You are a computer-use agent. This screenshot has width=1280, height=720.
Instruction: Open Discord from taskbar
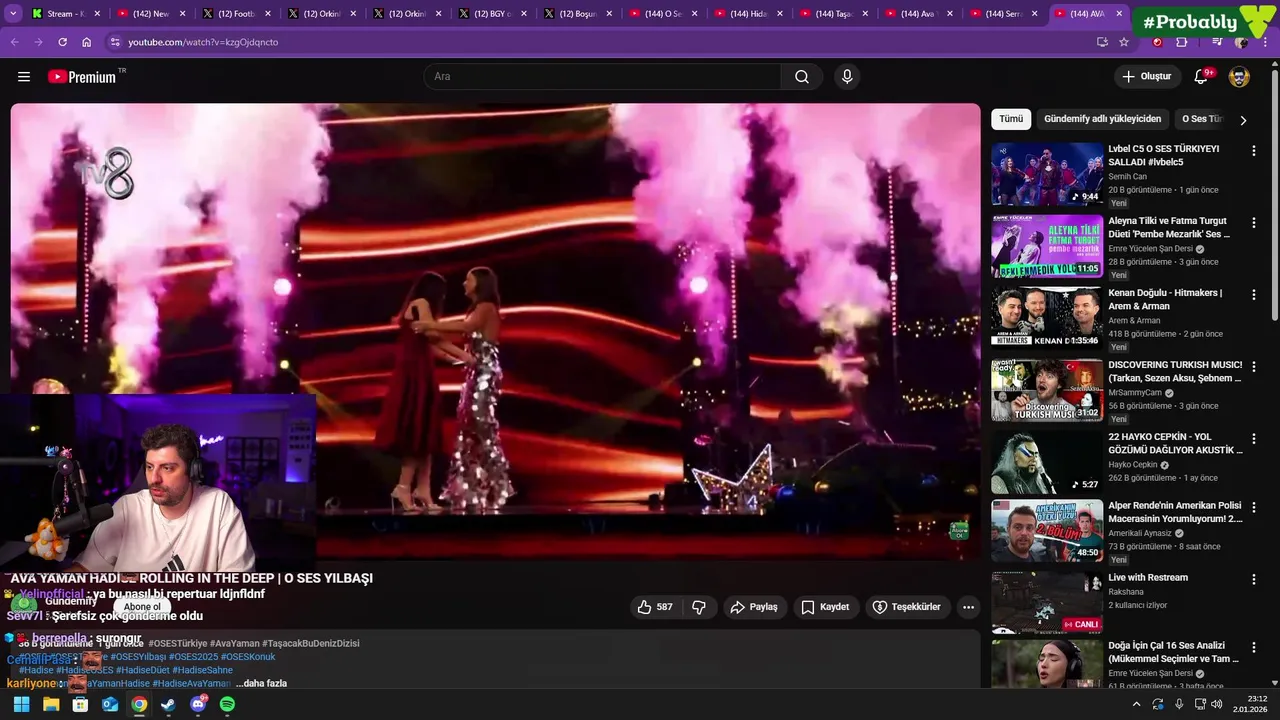coord(198,704)
